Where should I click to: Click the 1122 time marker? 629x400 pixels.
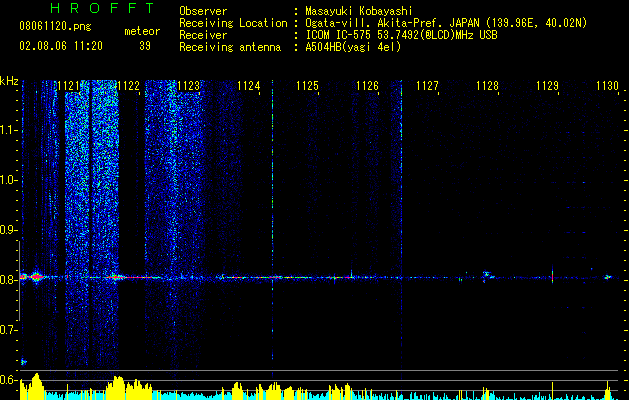tap(128, 86)
